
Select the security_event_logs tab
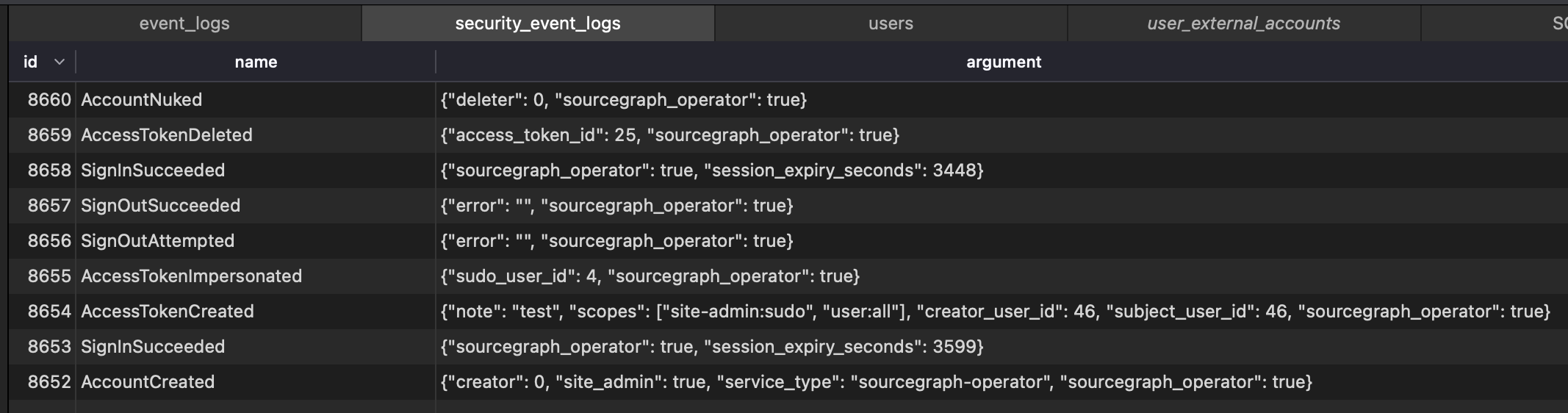[538, 24]
